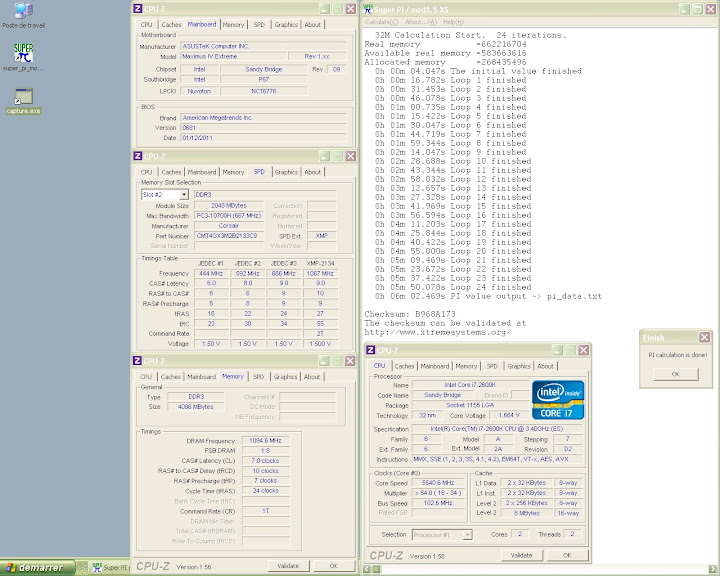
Task: Click the Super PI taskbar button
Action: [113, 567]
